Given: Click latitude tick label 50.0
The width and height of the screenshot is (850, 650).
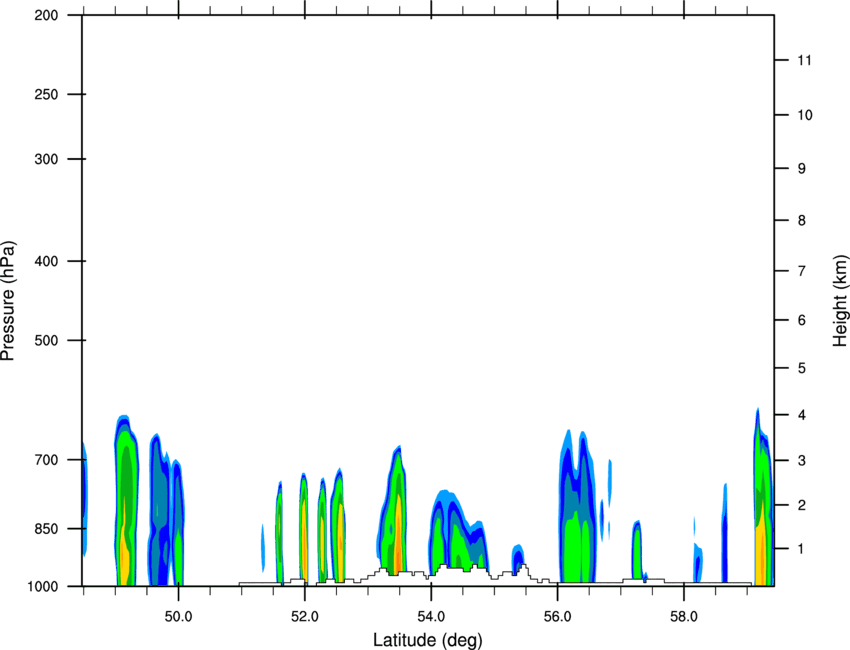Looking at the screenshot, I should coord(178,617).
